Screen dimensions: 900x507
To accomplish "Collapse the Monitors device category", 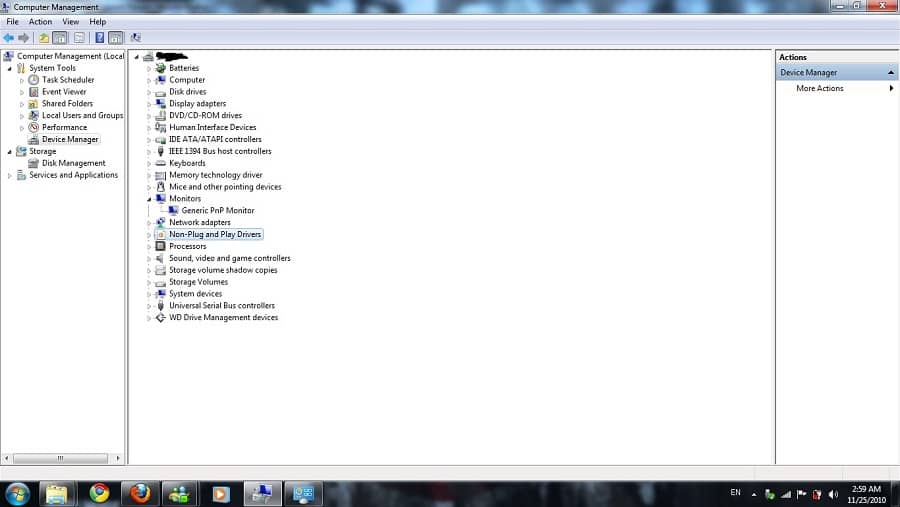I will 149,199.
